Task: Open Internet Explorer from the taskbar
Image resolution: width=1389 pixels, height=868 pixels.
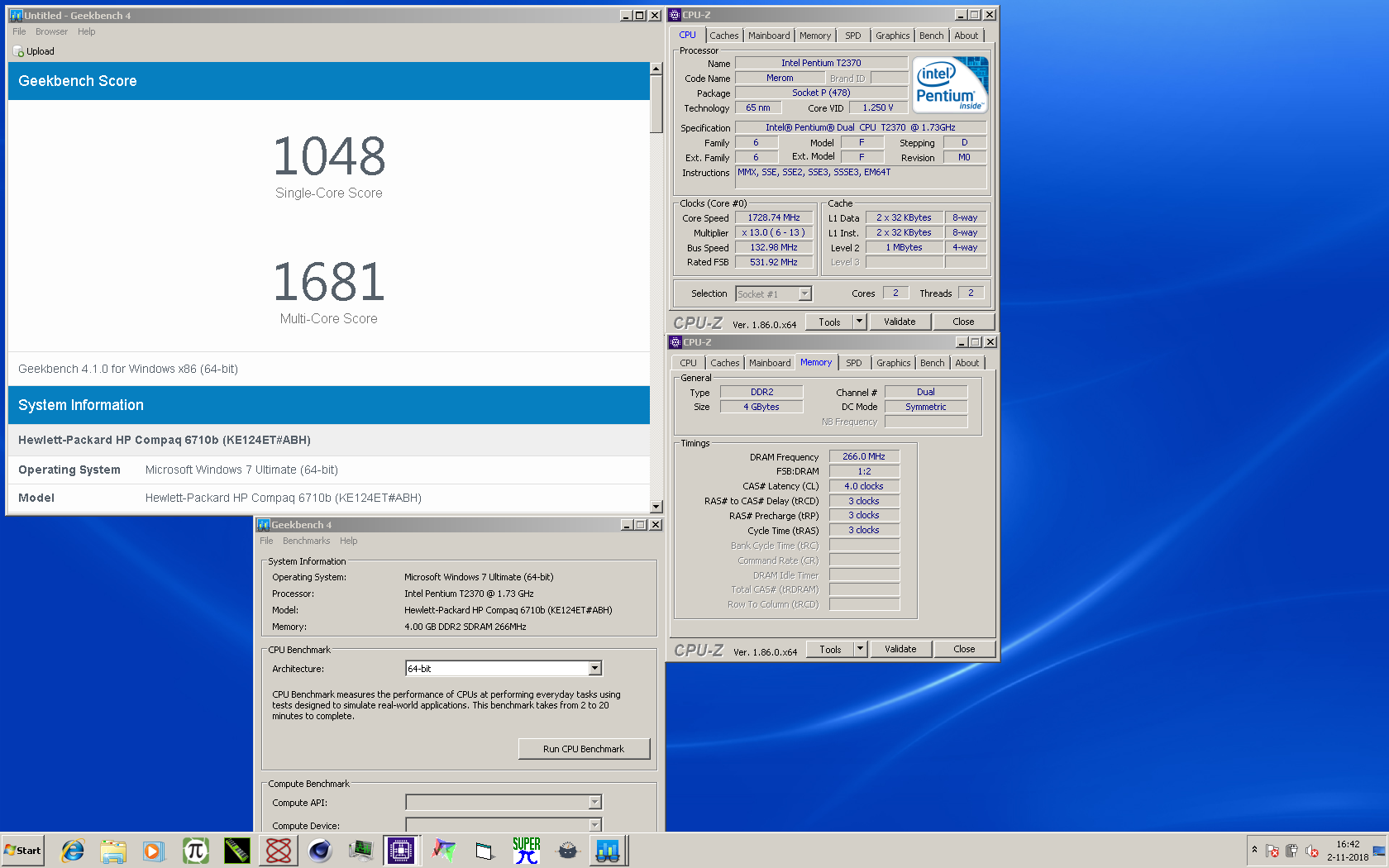Action: pyautogui.click(x=73, y=850)
